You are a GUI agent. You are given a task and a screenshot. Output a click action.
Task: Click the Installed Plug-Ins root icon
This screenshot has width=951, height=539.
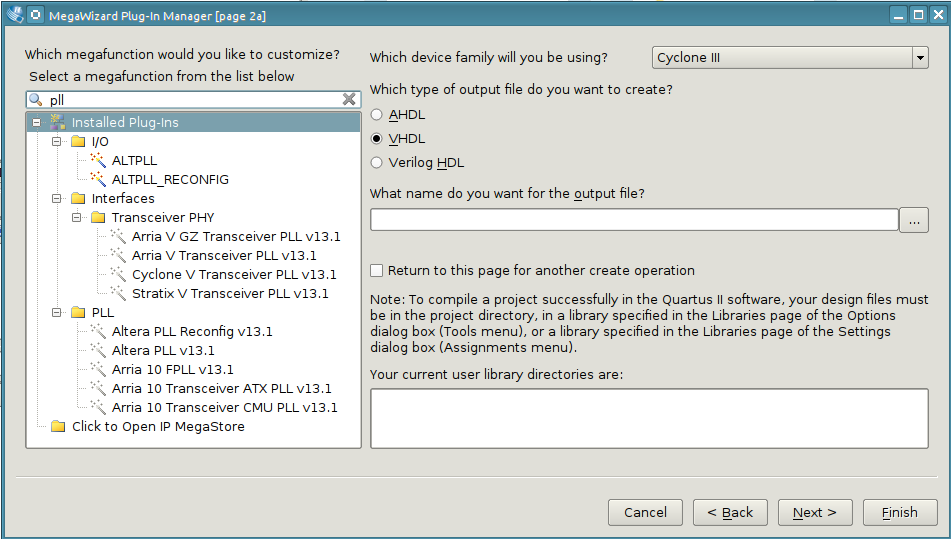[58, 122]
